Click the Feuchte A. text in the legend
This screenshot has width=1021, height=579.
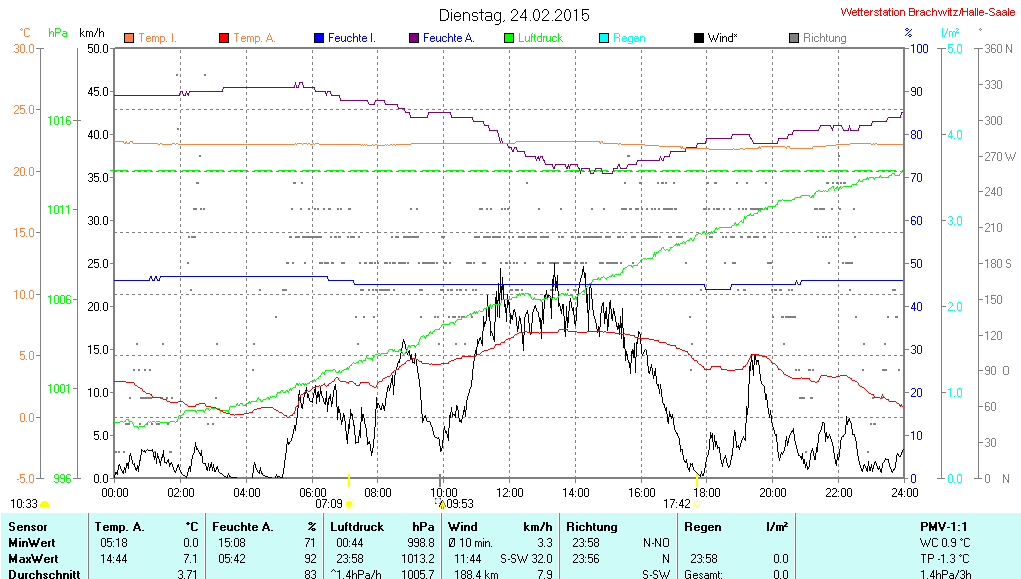click(448, 38)
